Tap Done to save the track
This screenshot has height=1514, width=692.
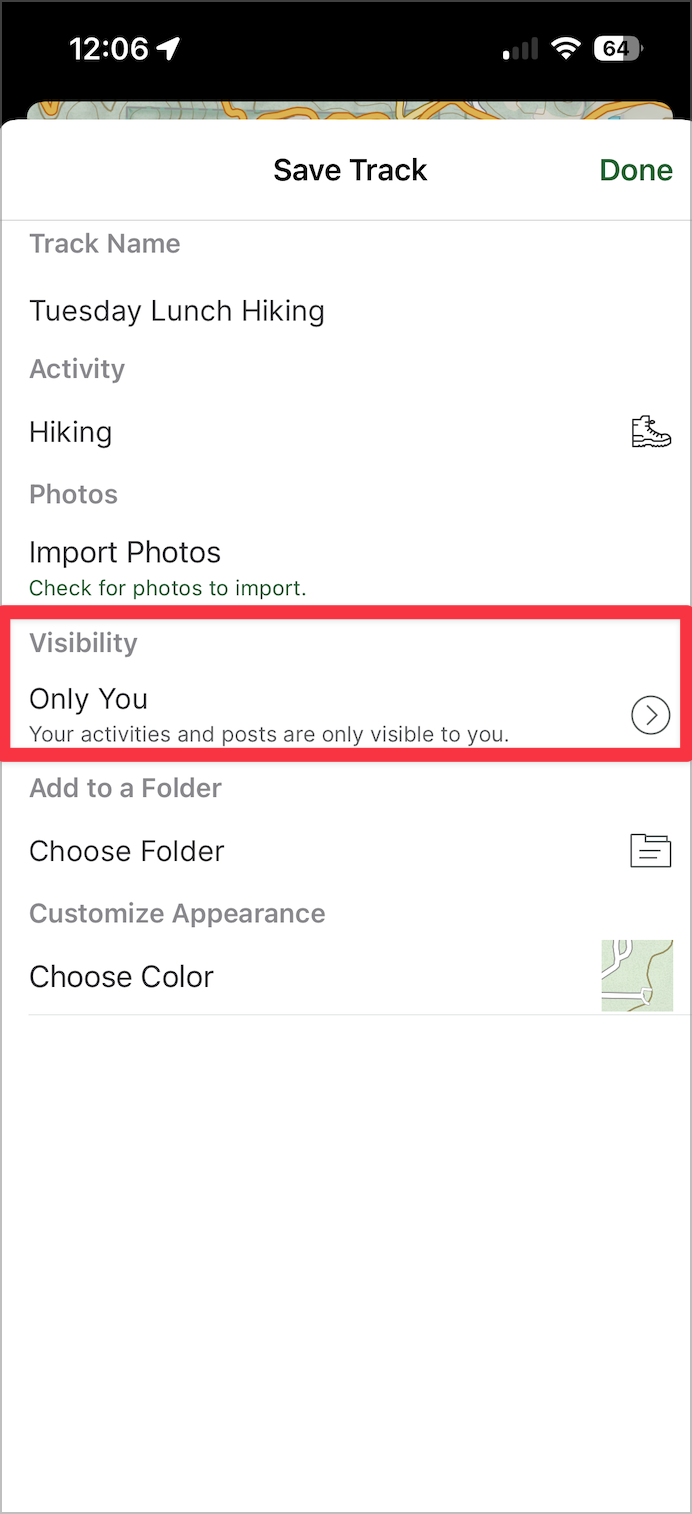pyautogui.click(x=636, y=170)
